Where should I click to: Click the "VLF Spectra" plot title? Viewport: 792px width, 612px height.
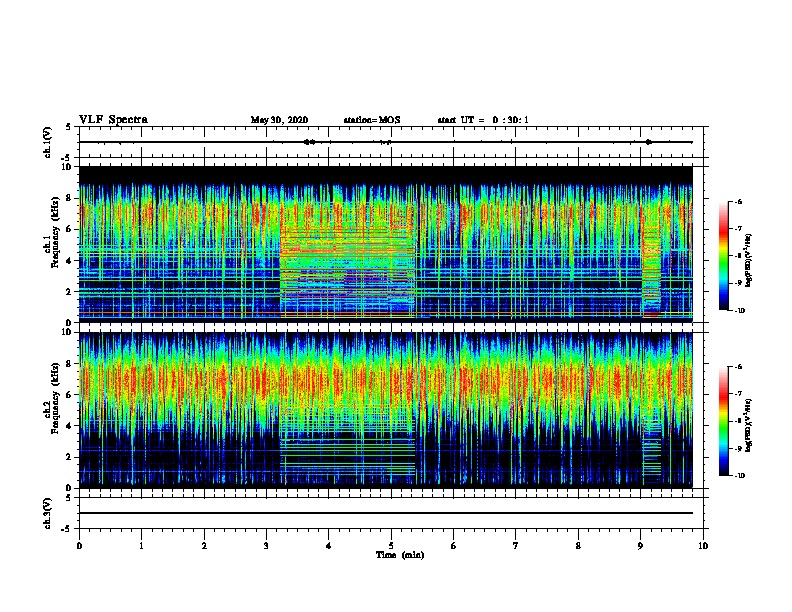113,120
